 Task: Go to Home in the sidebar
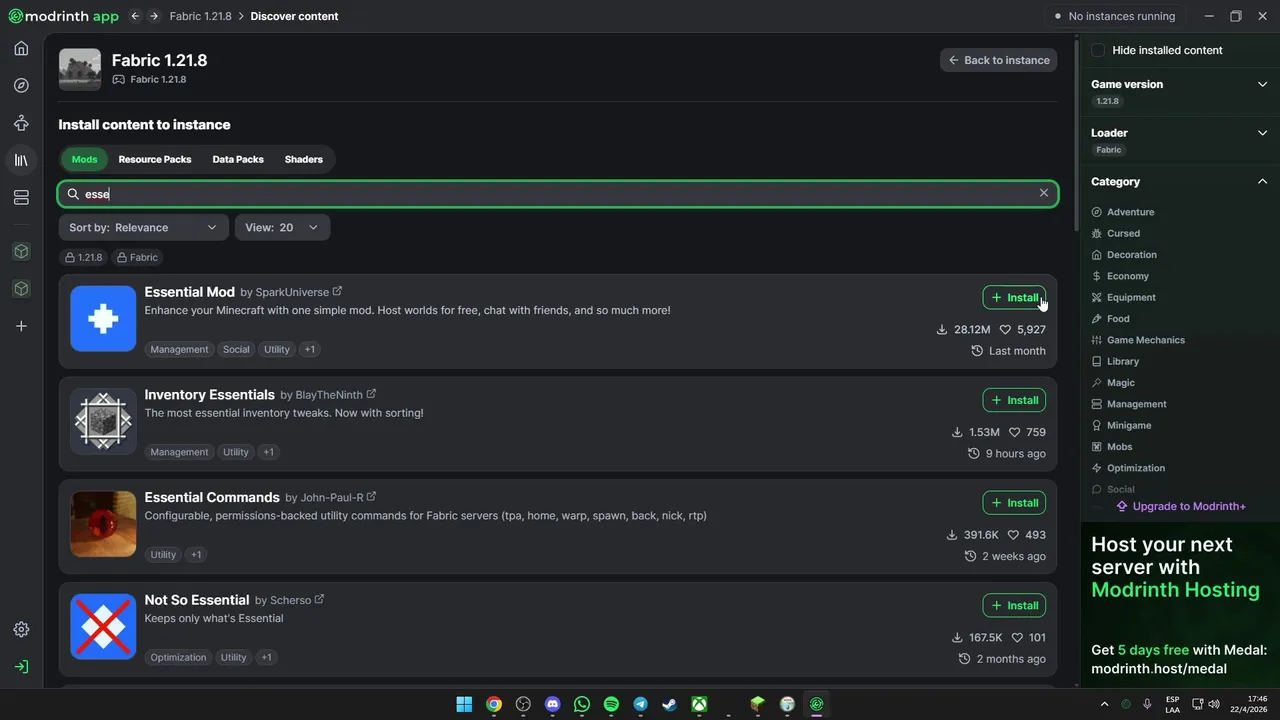coord(21,48)
